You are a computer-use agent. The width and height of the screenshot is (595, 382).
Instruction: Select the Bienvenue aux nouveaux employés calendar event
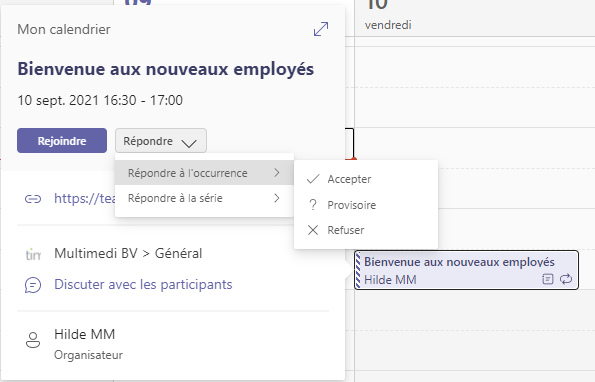pos(466,270)
